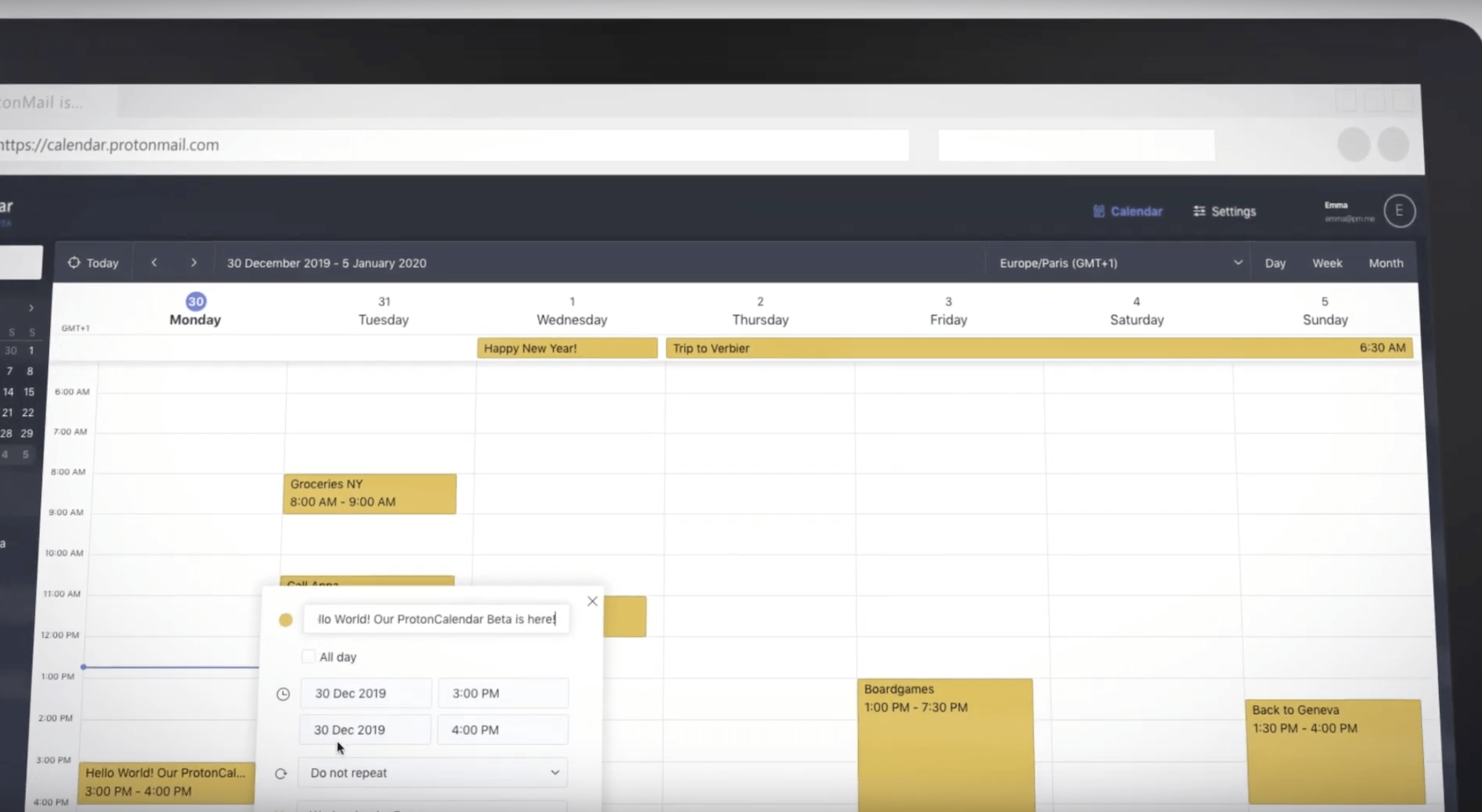Click the browser search field
The width and height of the screenshot is (1482, 812).
pyautogui.click(x=1076, y=145)
